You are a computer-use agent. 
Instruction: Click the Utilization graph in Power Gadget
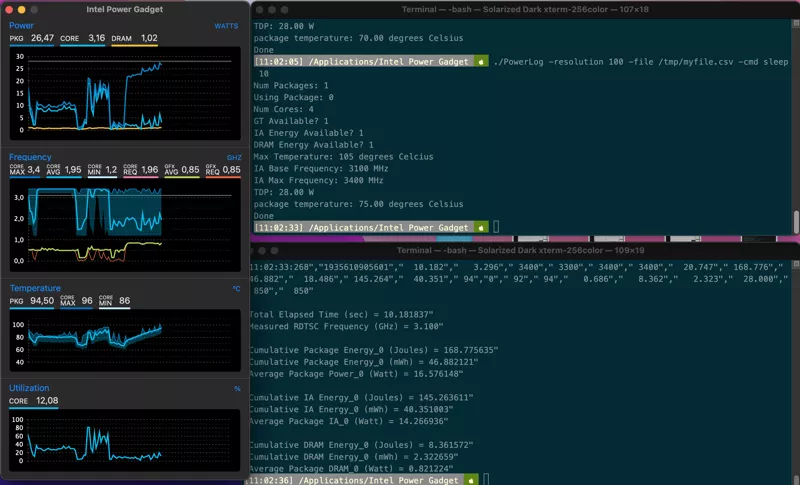coord(125,441)
